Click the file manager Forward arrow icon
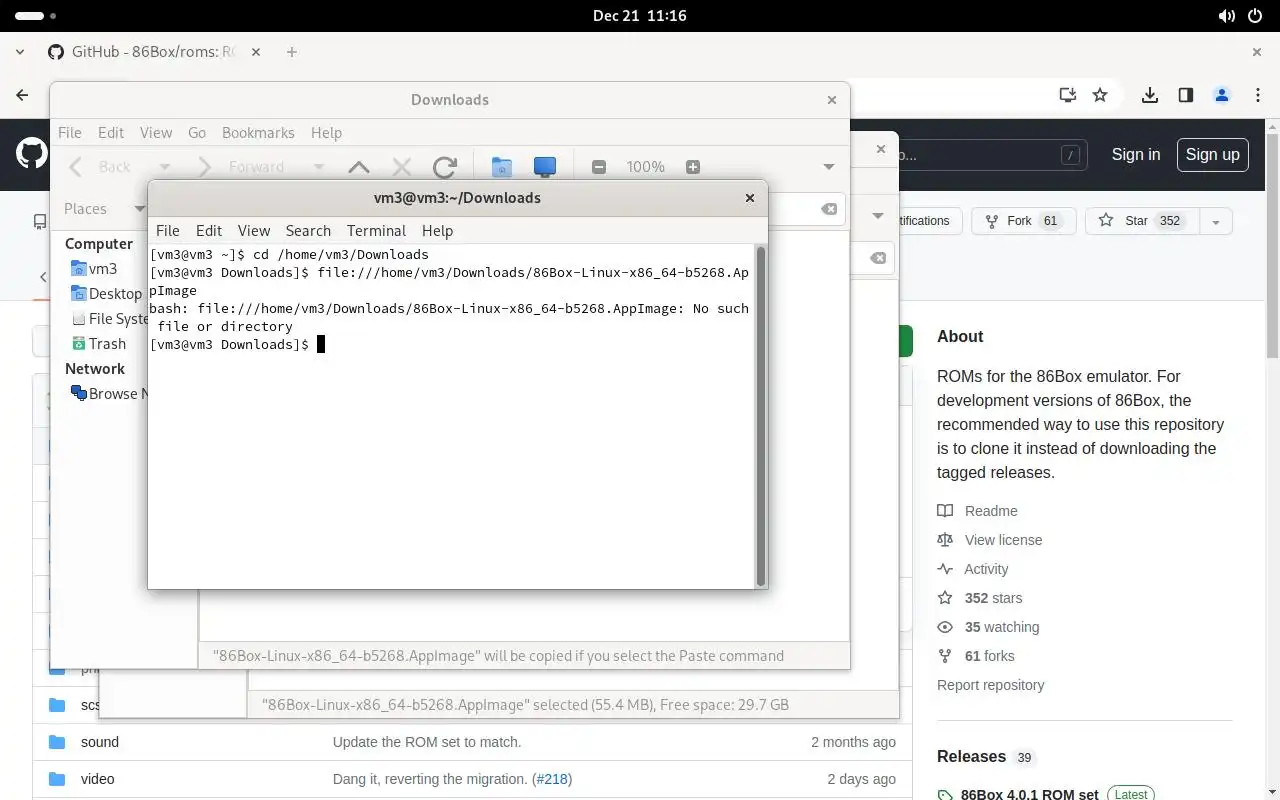1280x800 pixels. tap(205, 167)
